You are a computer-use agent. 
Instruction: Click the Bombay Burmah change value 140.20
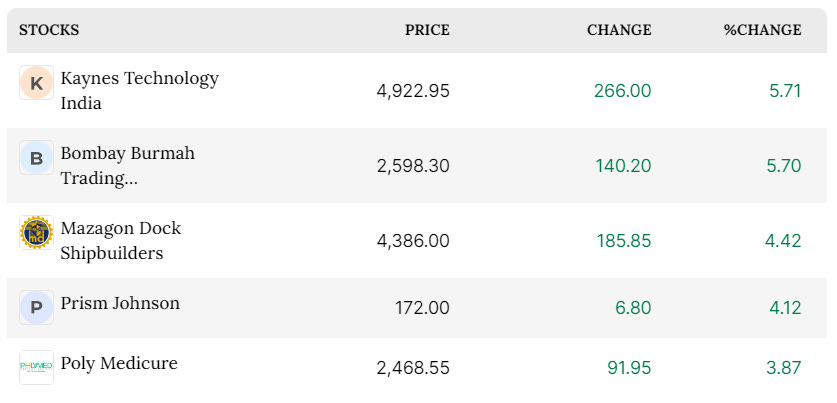623,165
